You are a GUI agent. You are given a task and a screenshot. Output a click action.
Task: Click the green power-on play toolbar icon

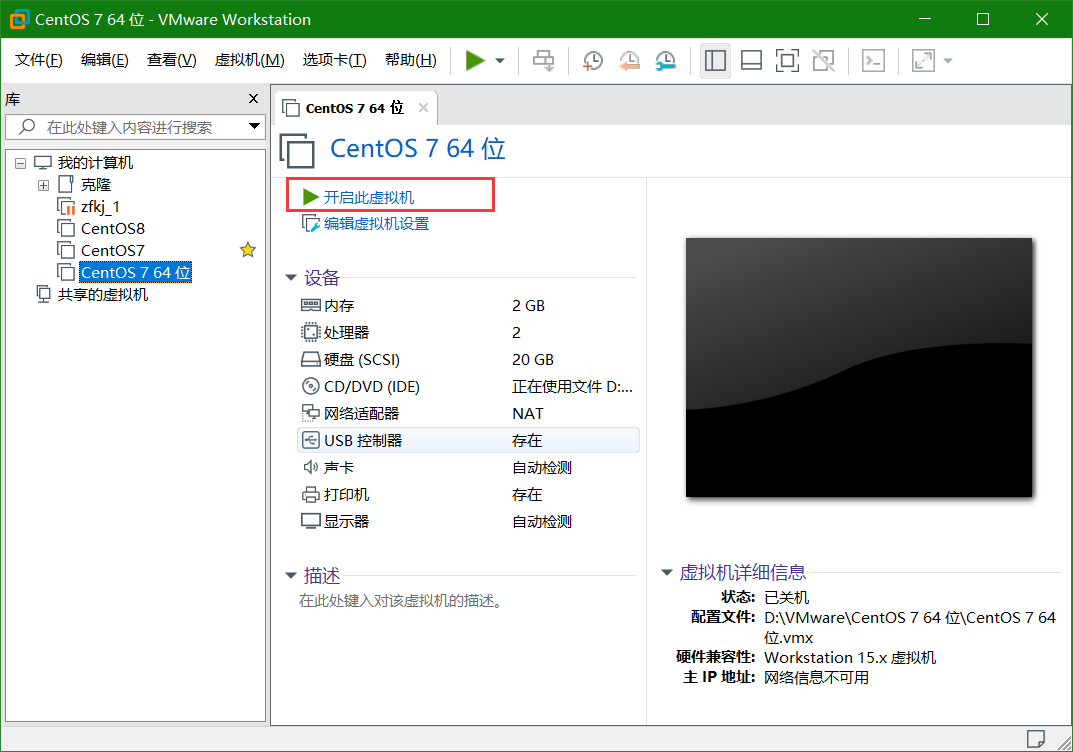475,60
